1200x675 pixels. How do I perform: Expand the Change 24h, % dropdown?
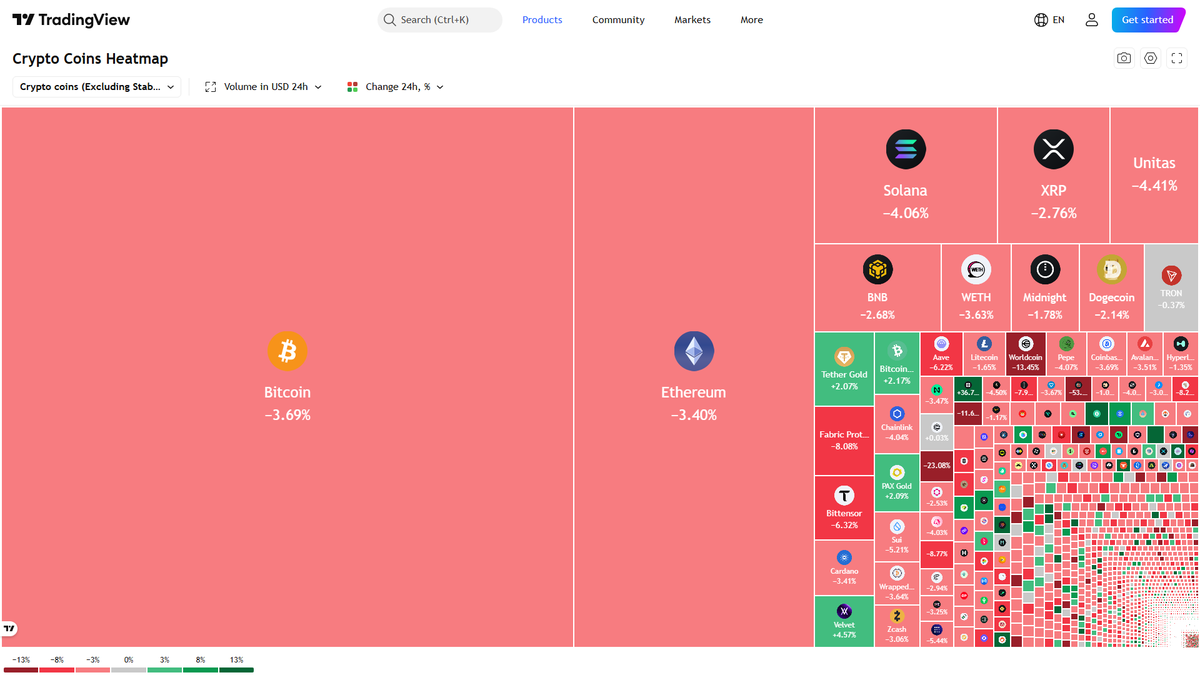point(395,87)
